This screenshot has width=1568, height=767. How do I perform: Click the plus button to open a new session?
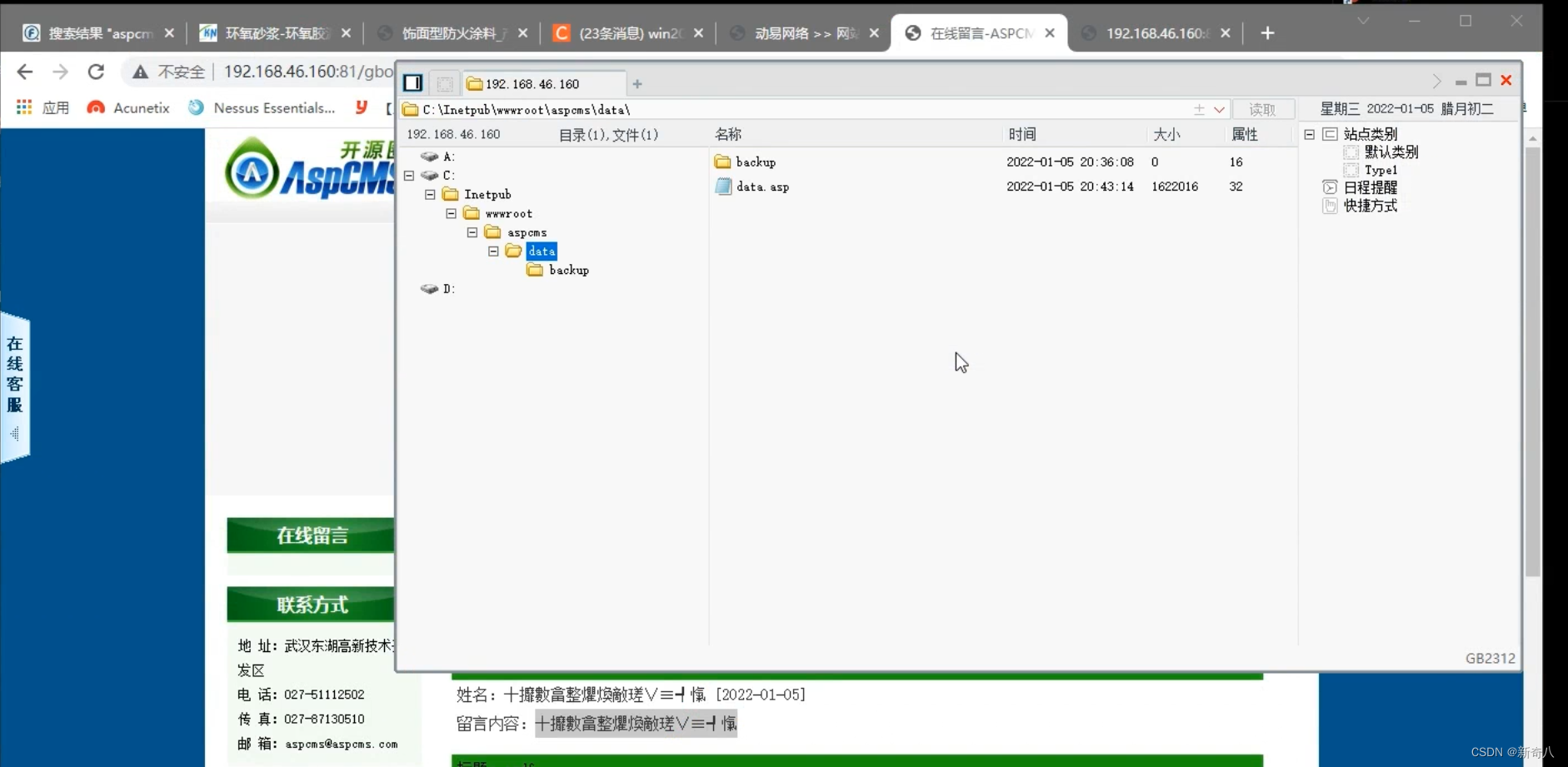[x=637, y=83]
